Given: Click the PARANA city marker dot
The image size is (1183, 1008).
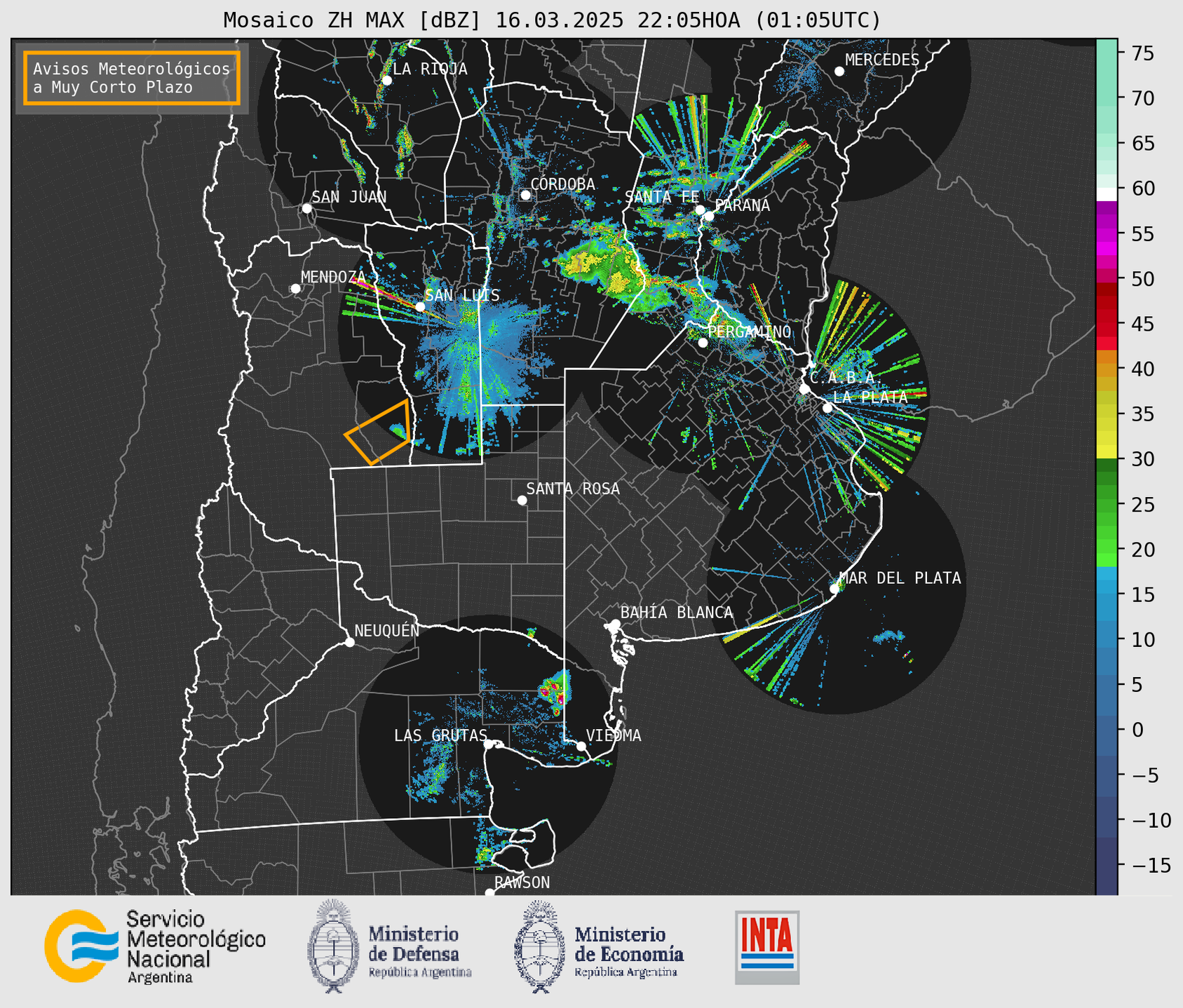Looking at the screenshot, I should click(x=709, y=216).
